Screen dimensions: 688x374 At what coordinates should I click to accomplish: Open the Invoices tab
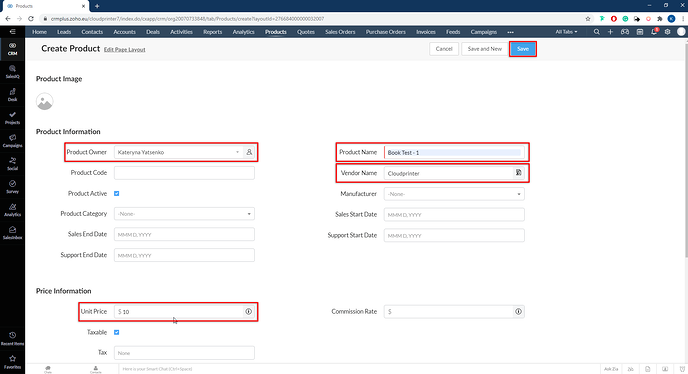[426, 32]
